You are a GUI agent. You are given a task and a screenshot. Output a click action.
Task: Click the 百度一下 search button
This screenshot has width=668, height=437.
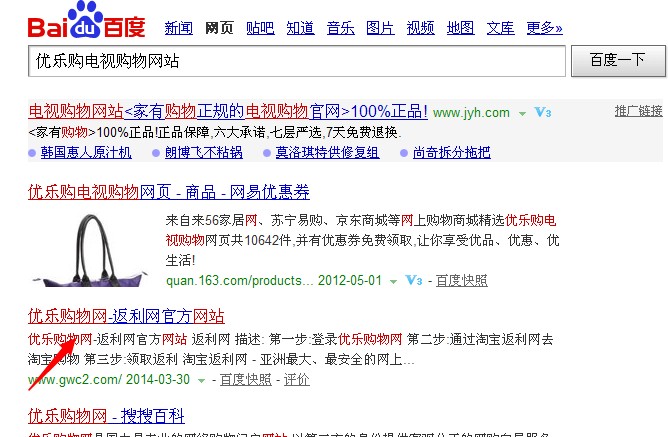click(x=618, y=61)
